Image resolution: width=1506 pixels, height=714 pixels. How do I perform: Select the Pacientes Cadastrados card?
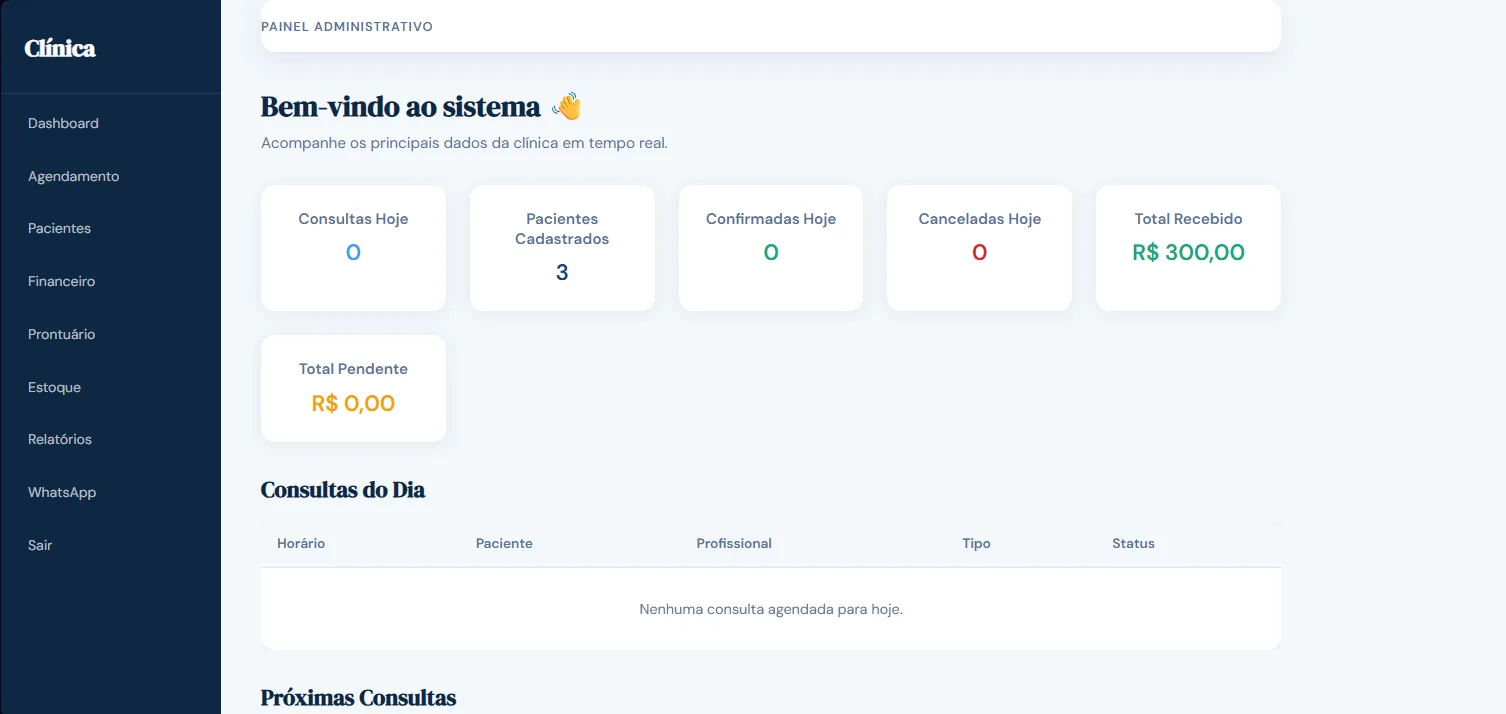click(x=562, y=248)
